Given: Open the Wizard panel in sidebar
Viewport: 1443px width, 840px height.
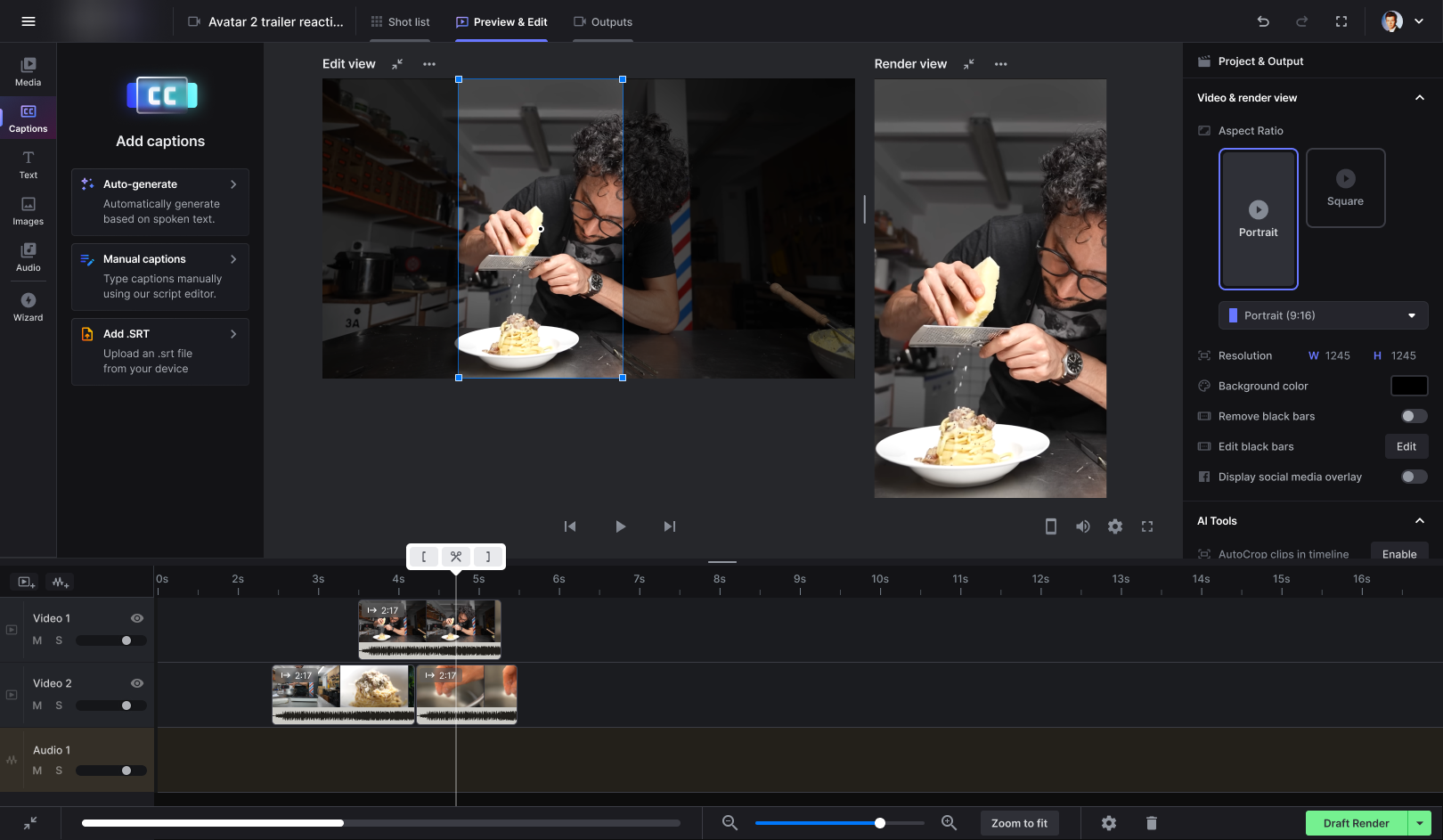Looking at the screenshot, I should click(28, 306).
